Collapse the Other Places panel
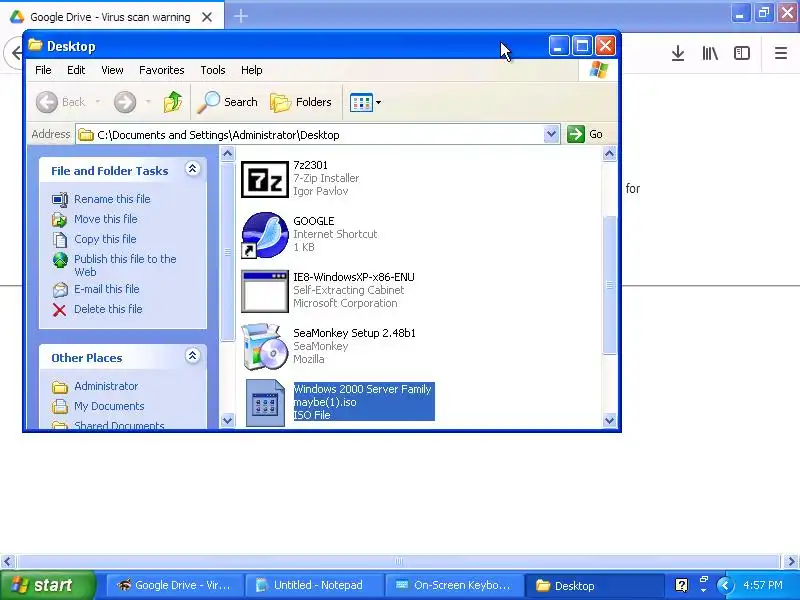The height and width of the screenshot is (600, 800). [192, 356]
